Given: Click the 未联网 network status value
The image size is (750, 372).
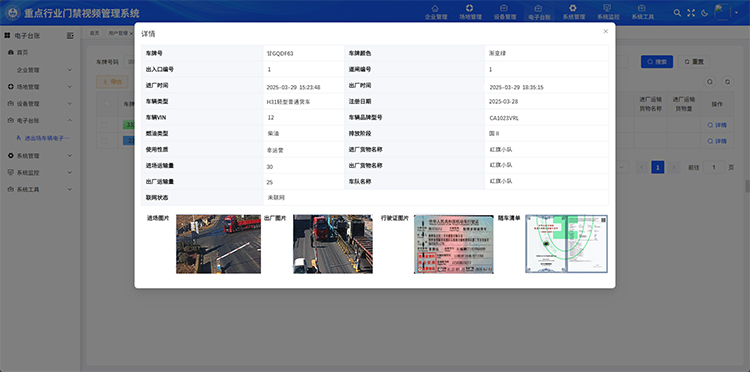Looking at the screenshot, I should click(276, 197).
